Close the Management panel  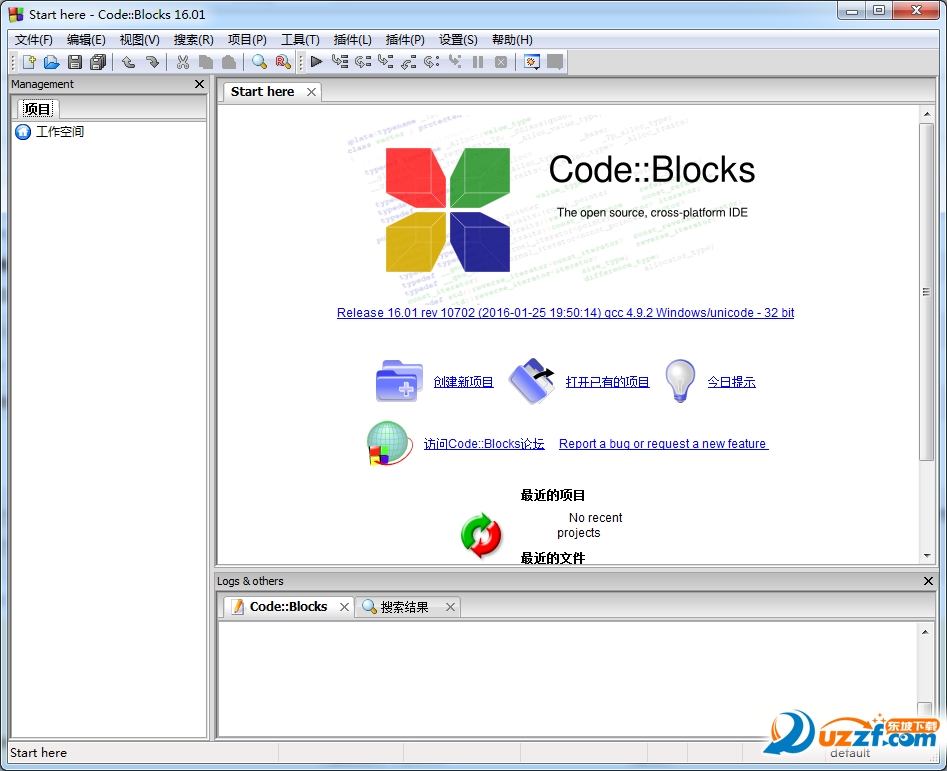click(x=199, y=84)
